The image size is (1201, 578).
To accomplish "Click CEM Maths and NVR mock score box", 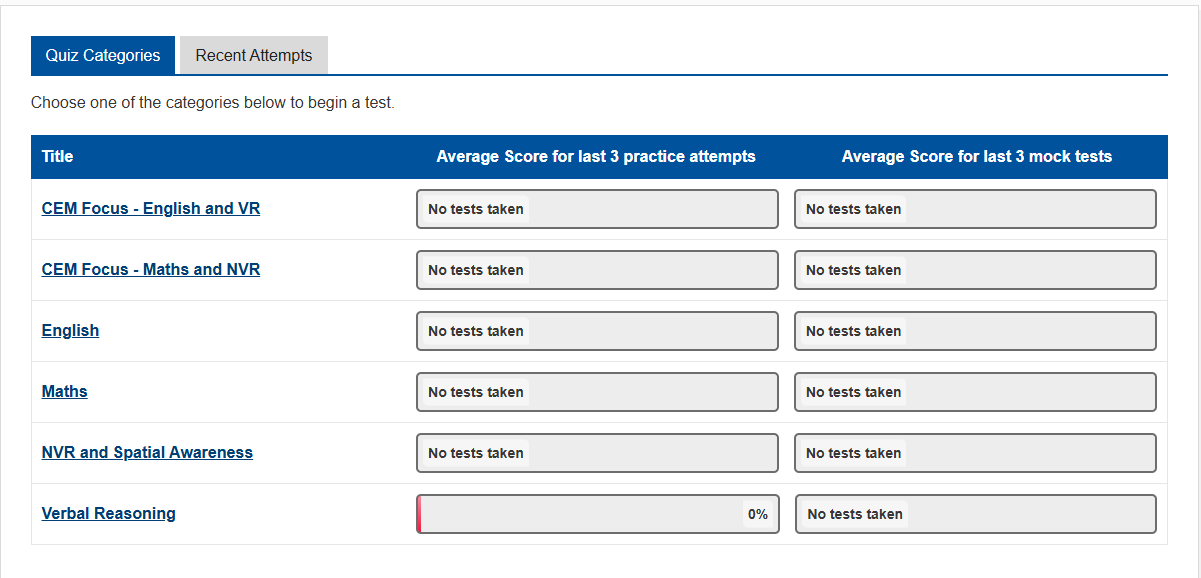I will pos(975,270).
